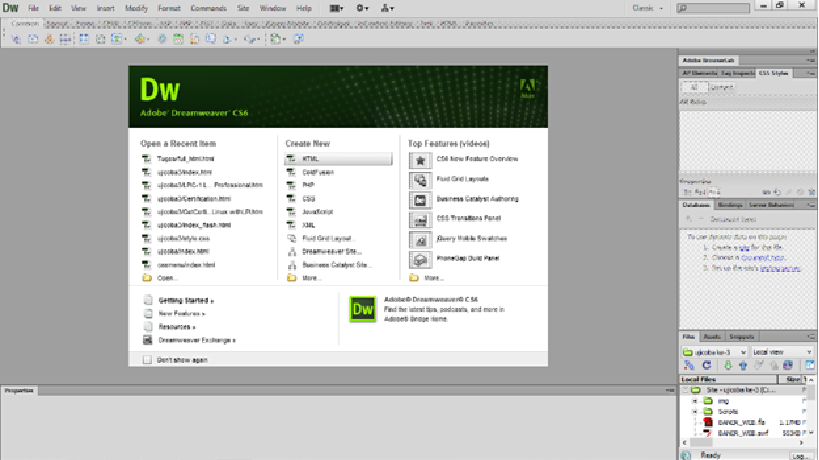Click the Server-Side Include icon
The height and width of the screenshot is (460, 819).
(x=194, y=39)
